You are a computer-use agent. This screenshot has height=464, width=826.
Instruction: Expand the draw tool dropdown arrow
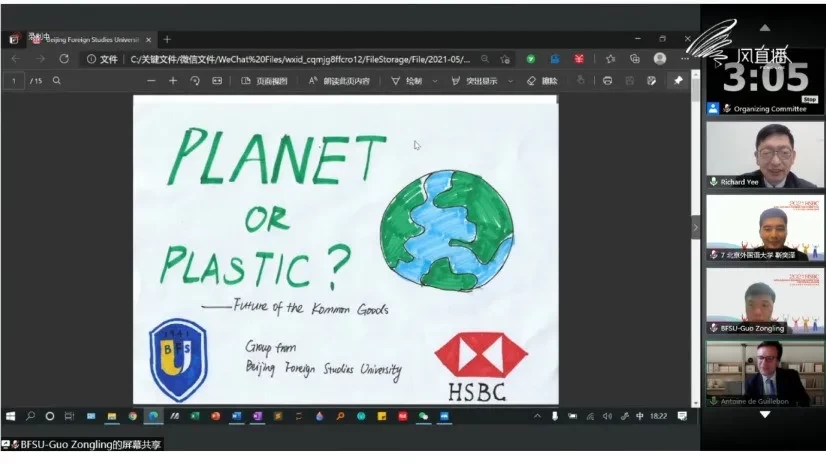point(435,81)
